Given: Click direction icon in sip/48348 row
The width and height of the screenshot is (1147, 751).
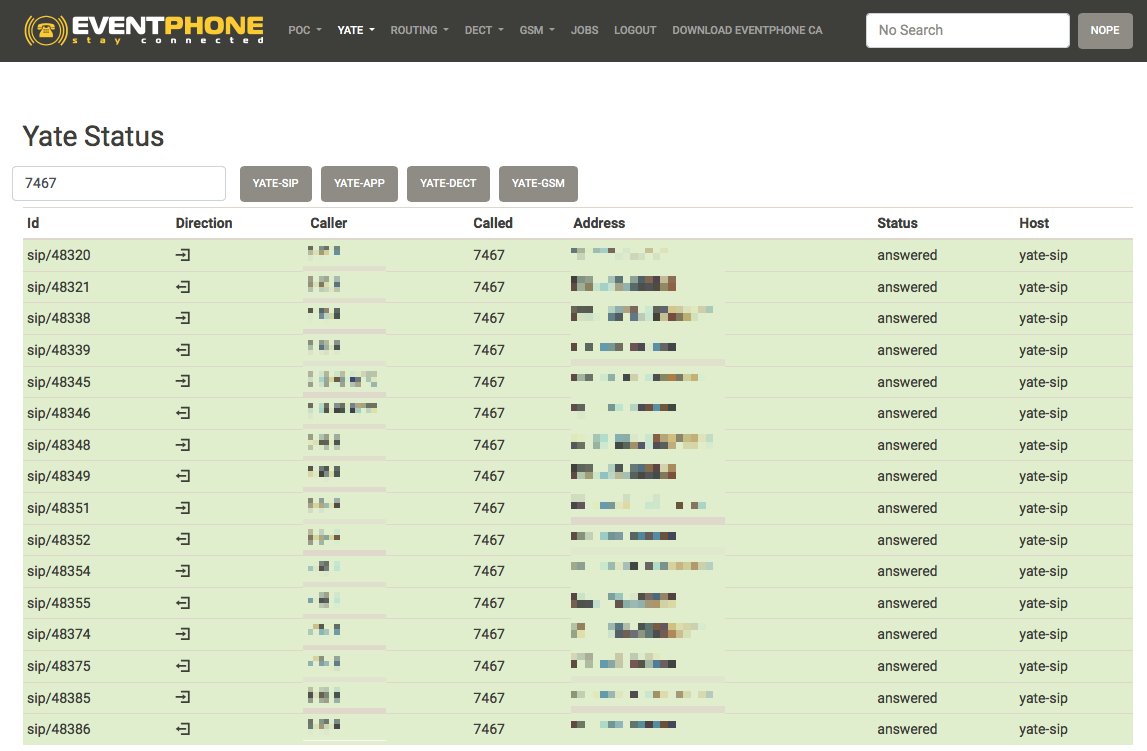Looking at the screenshot, I should pyautogui.click(x=183, y=445).
